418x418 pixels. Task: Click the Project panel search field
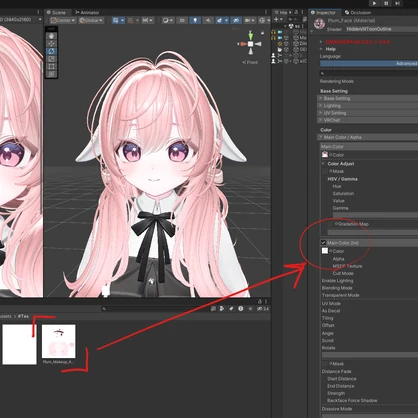155,309
